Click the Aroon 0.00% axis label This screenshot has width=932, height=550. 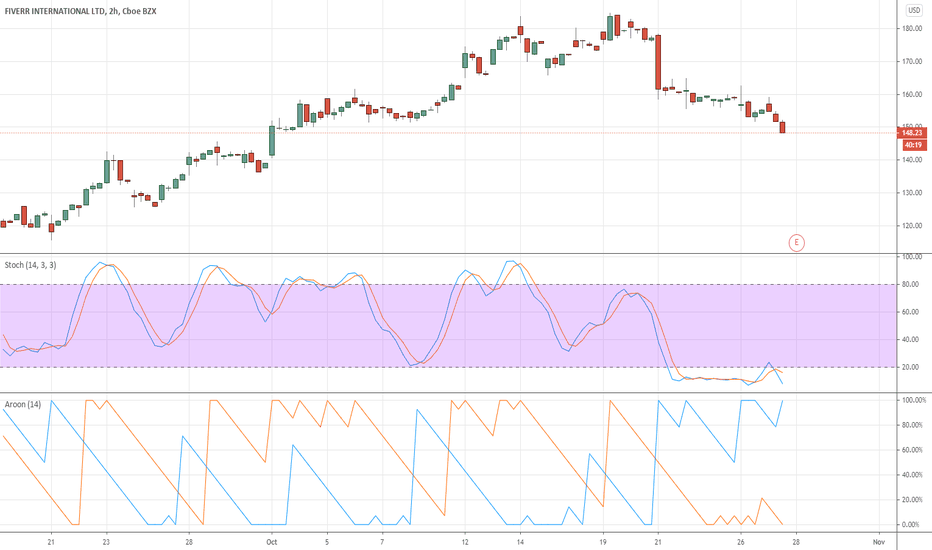point(912,525)
